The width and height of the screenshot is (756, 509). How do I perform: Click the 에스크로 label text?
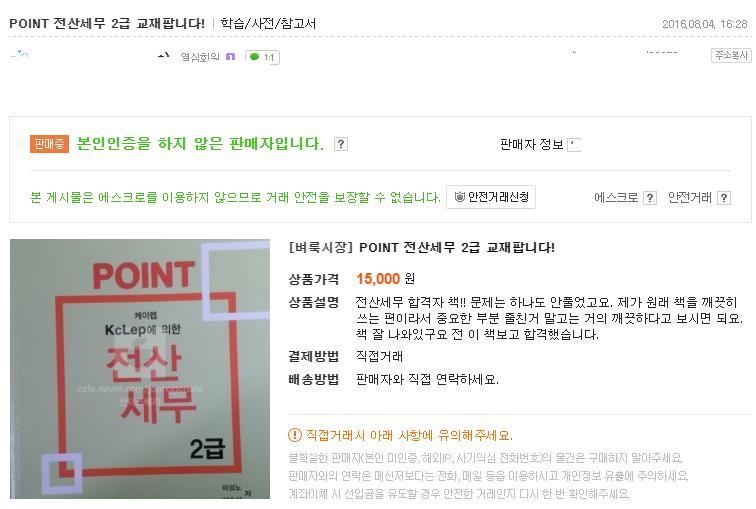click(x=616, y=198)
